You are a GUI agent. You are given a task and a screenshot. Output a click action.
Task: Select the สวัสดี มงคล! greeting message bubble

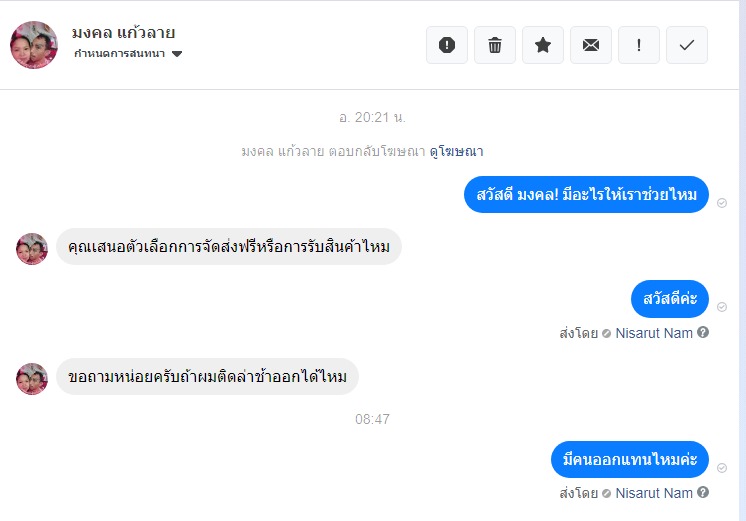pos(586,194)
